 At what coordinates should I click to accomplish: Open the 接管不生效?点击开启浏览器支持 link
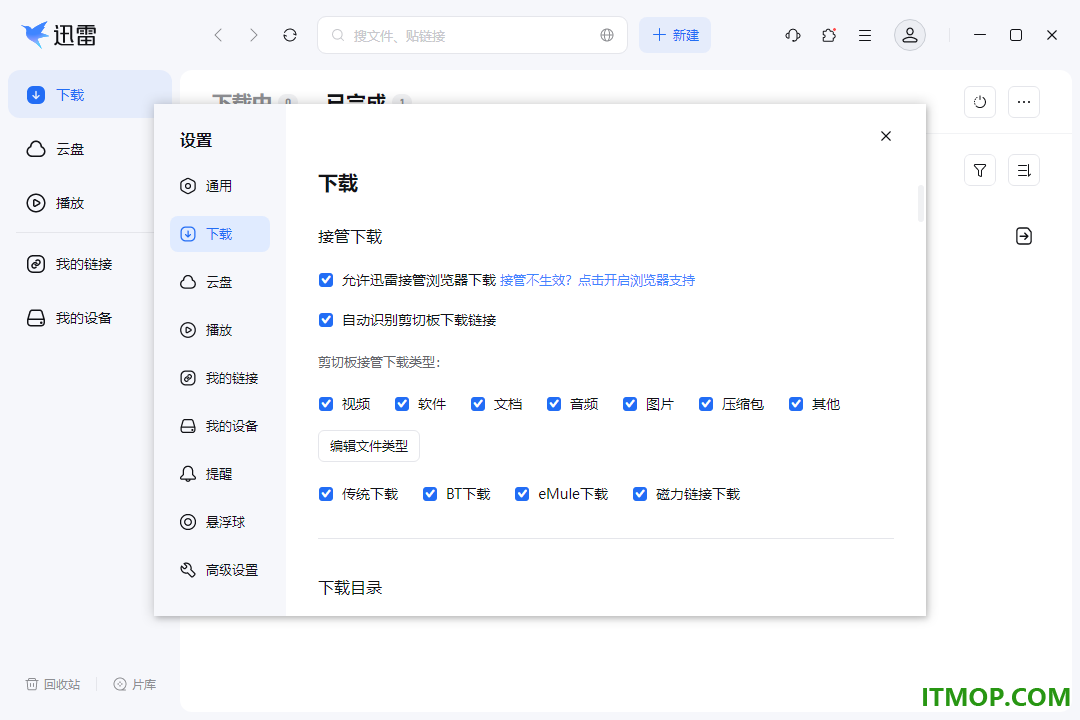click(597, 280)
